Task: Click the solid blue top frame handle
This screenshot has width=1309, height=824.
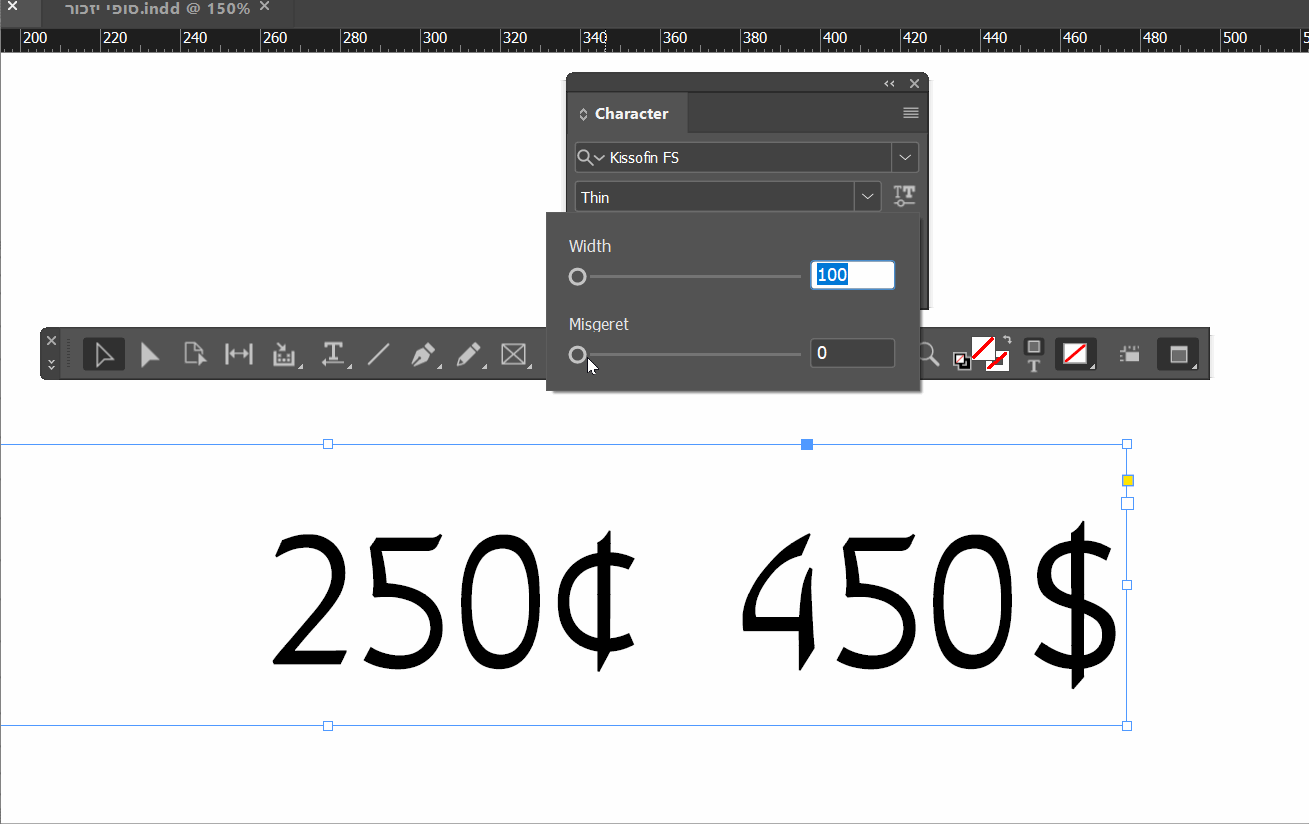Action: [807, 444]
